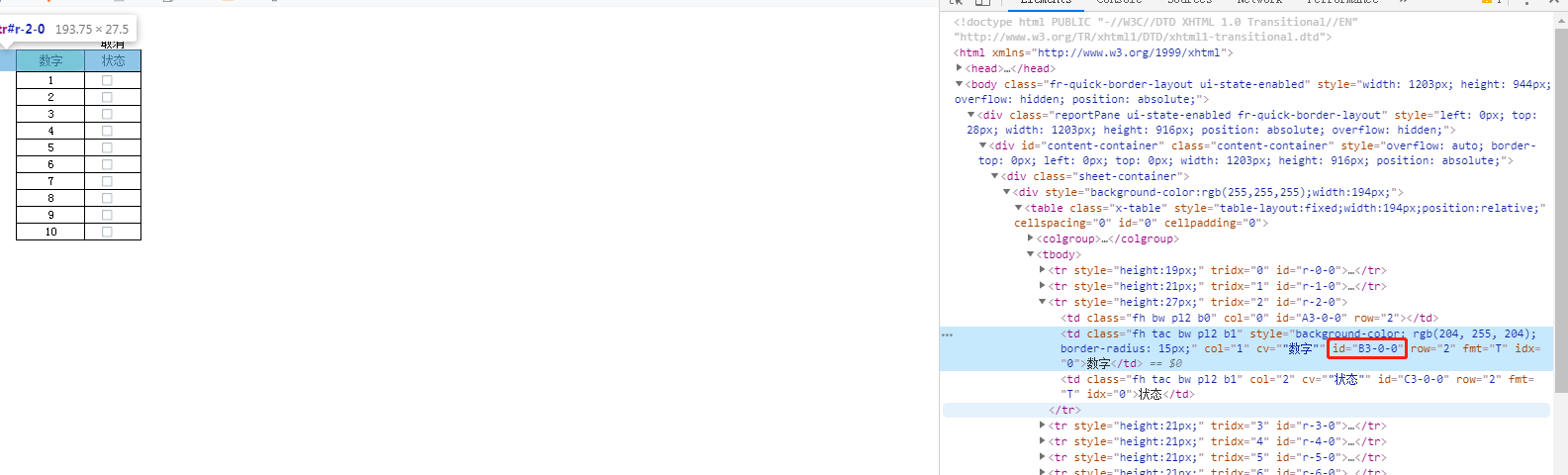Collapse the tr r-2-0 node

coord(1042,302)
